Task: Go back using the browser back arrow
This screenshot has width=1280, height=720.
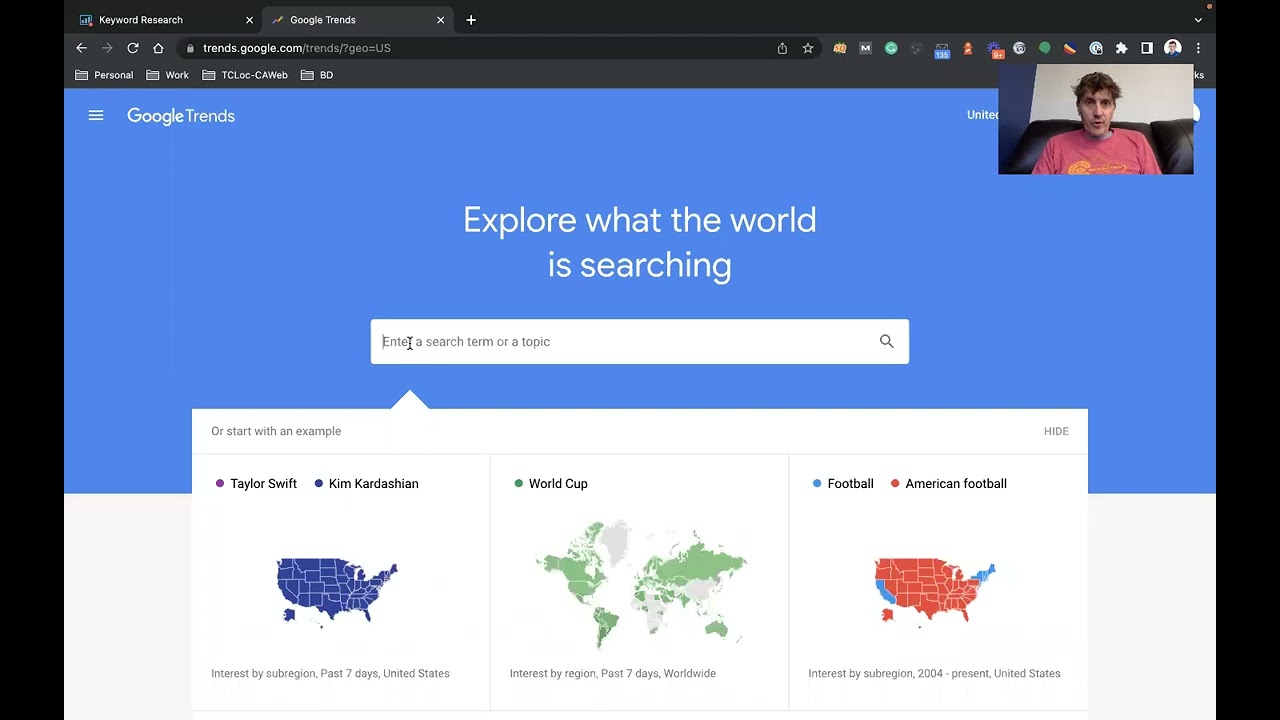Action: pyautogui.click(x=82, y=48)
